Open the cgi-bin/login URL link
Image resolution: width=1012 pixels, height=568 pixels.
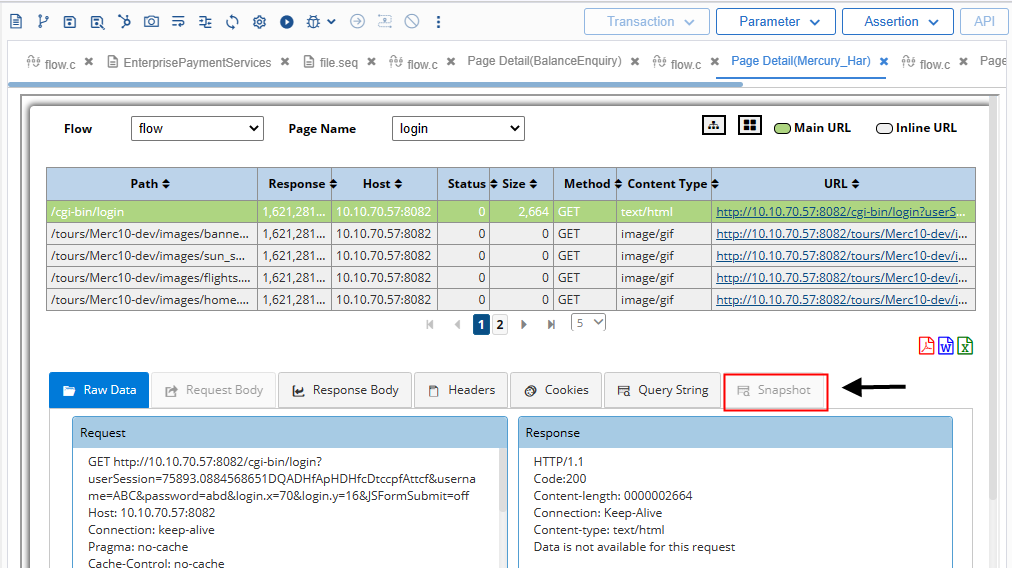coord(841,212)
